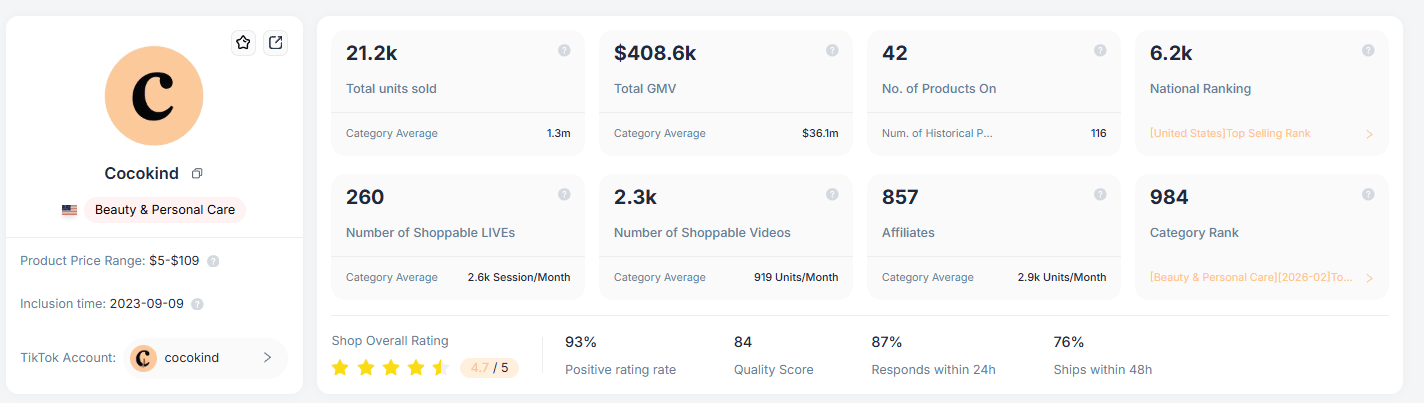The image size is (1424, 403).
Task: Click the 116 historical products value
Action: click(1098, 133)
